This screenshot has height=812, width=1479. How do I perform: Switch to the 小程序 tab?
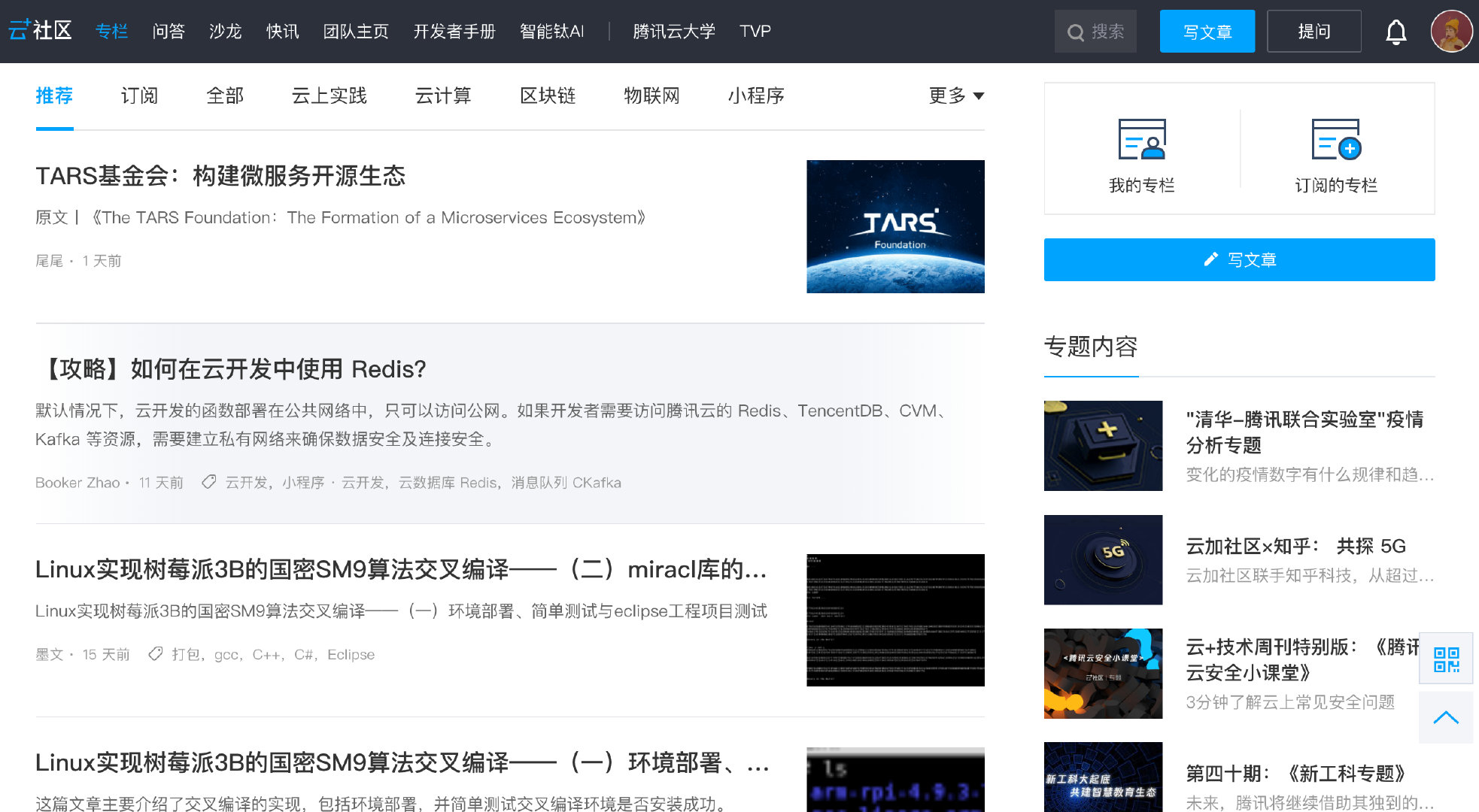click(756, 95)
